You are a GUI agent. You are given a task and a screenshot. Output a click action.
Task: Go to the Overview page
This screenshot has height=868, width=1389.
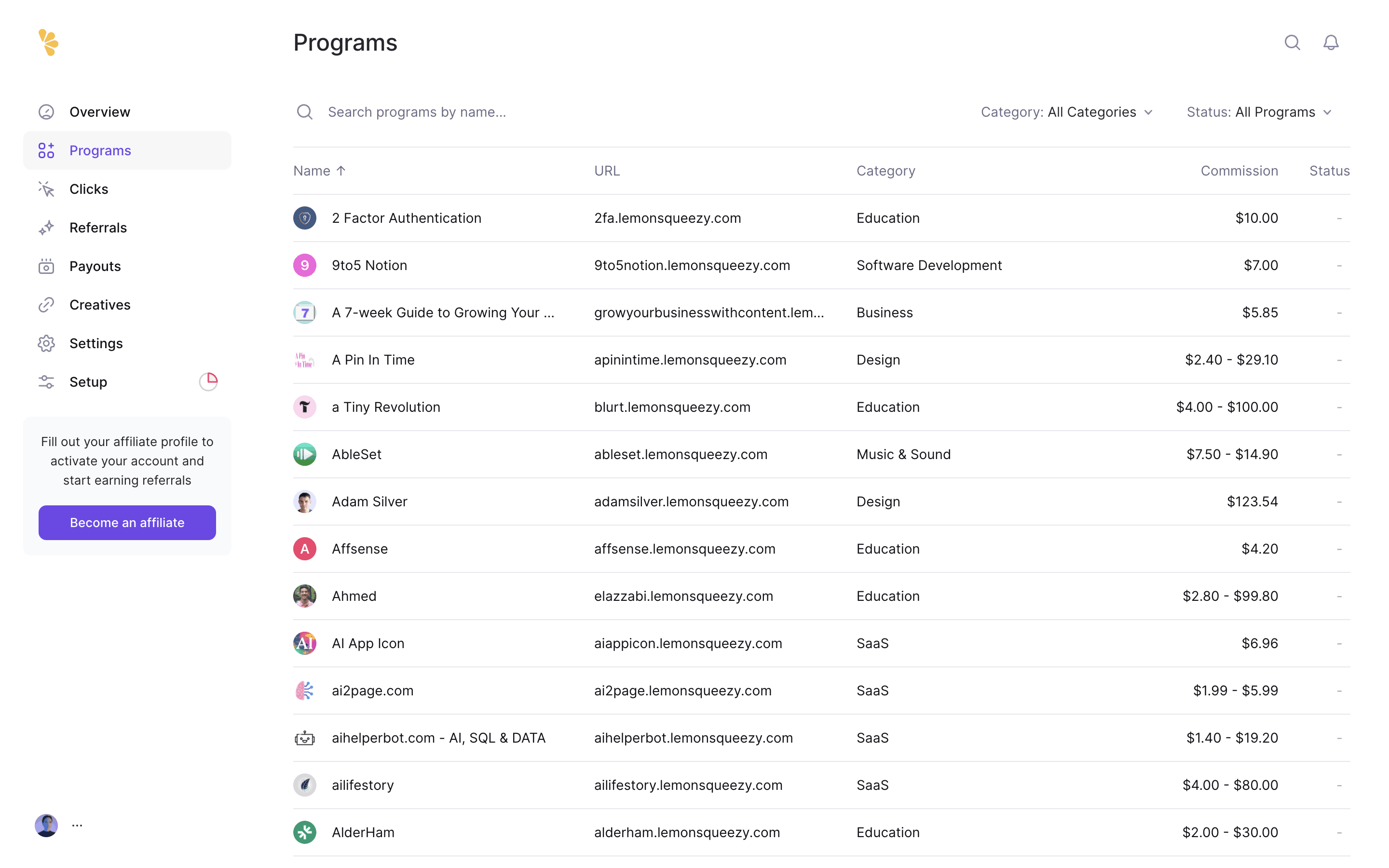pos(99,112)
